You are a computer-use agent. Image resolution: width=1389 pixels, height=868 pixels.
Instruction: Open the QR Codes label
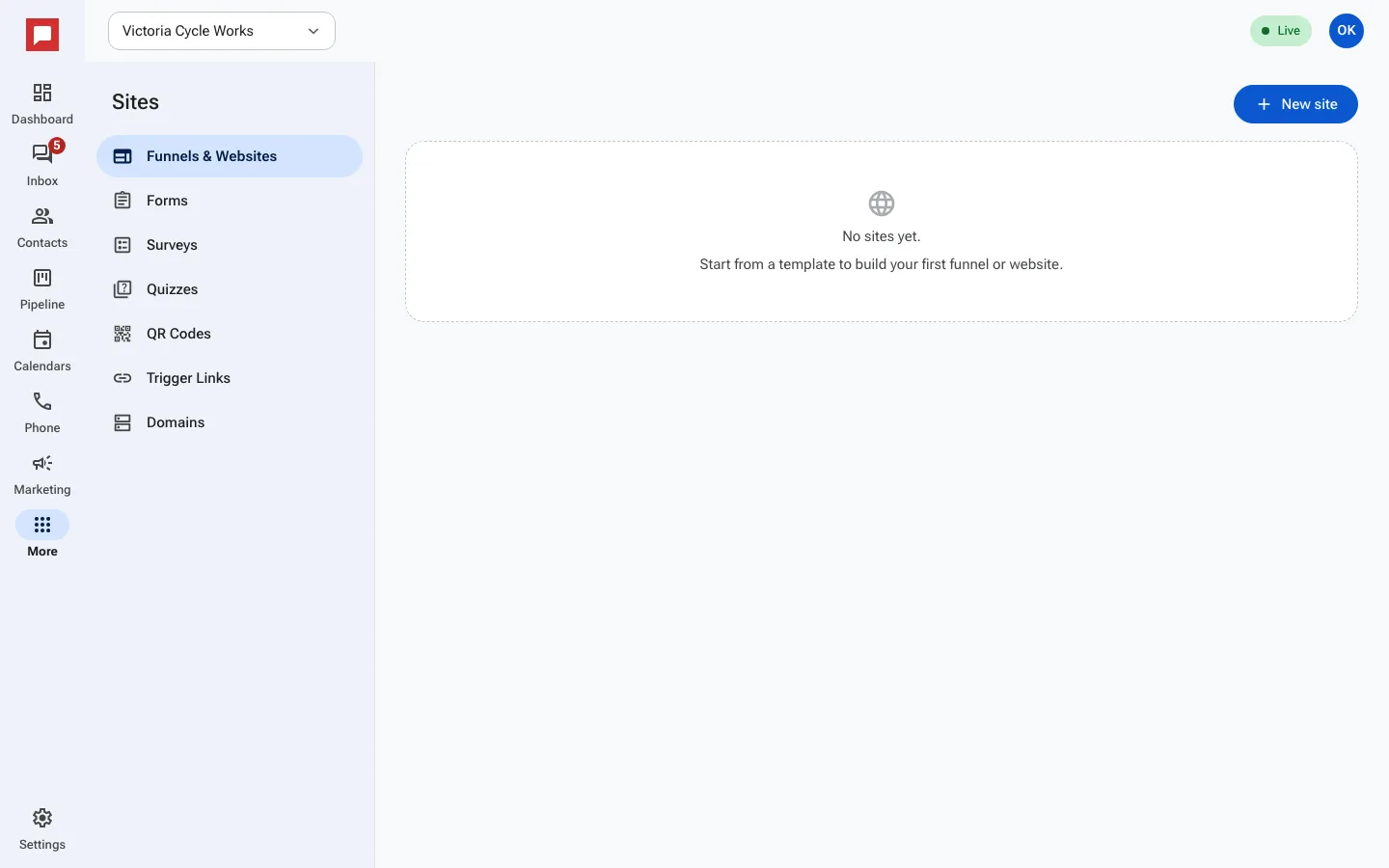tap(178, 334)
